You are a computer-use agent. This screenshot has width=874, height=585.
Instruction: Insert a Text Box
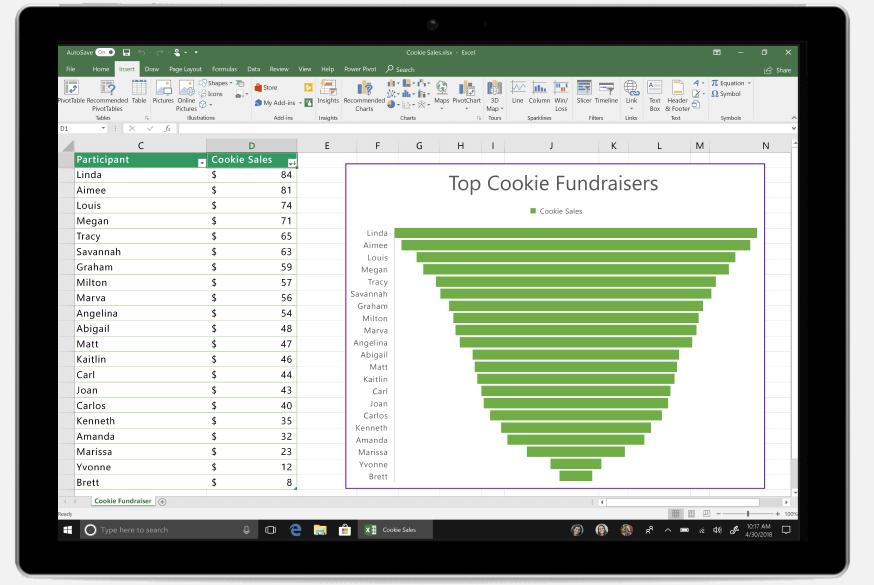tap(654, 96)
